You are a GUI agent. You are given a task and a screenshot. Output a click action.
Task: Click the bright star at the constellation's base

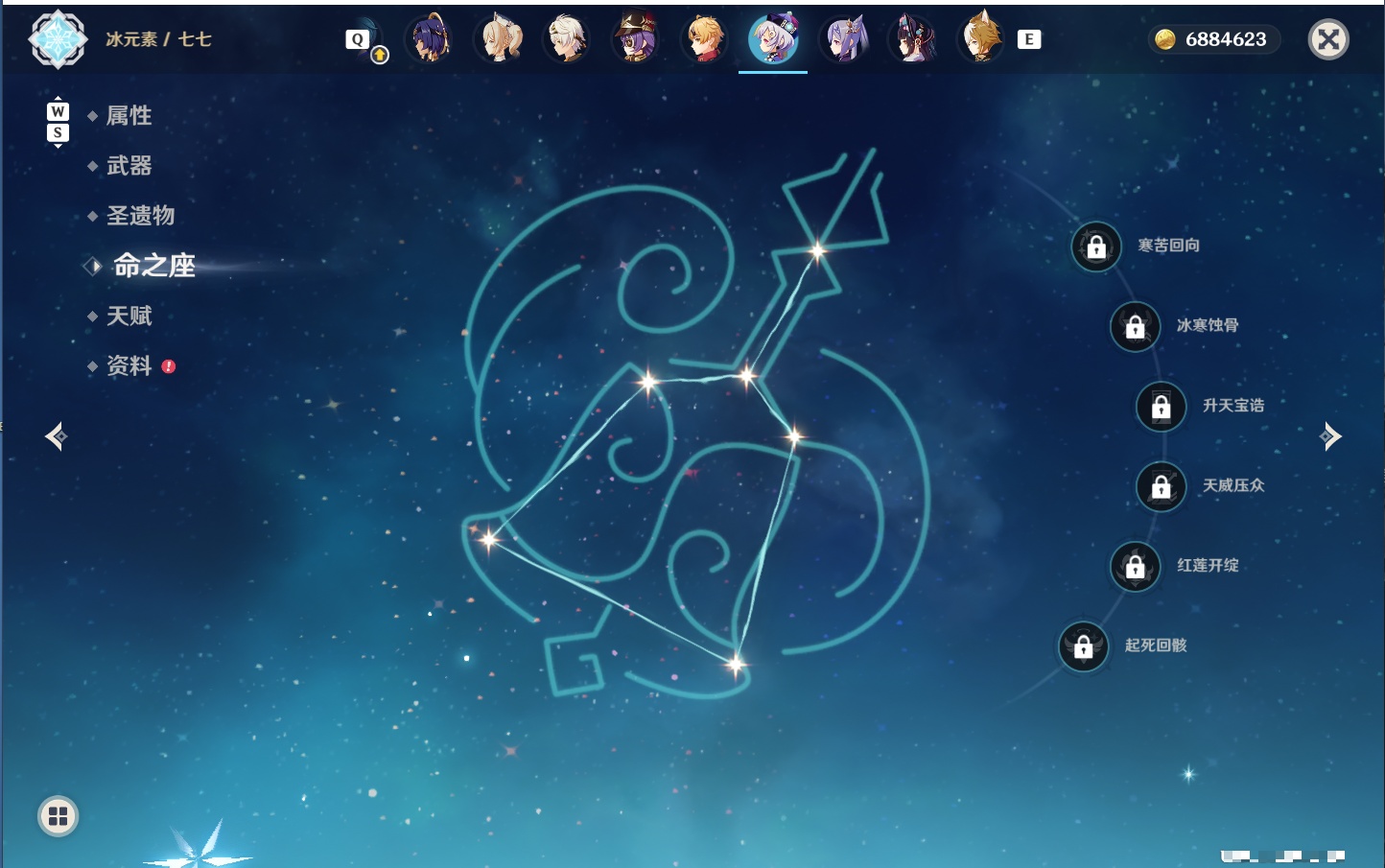point(736,664)
